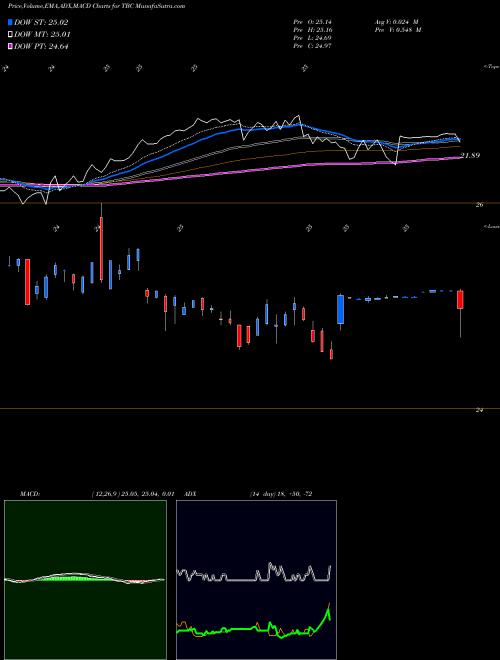The image size is (500, 660).
Task: Click the '<Lows' label at right edge
Action: click(x=492, y=226)
